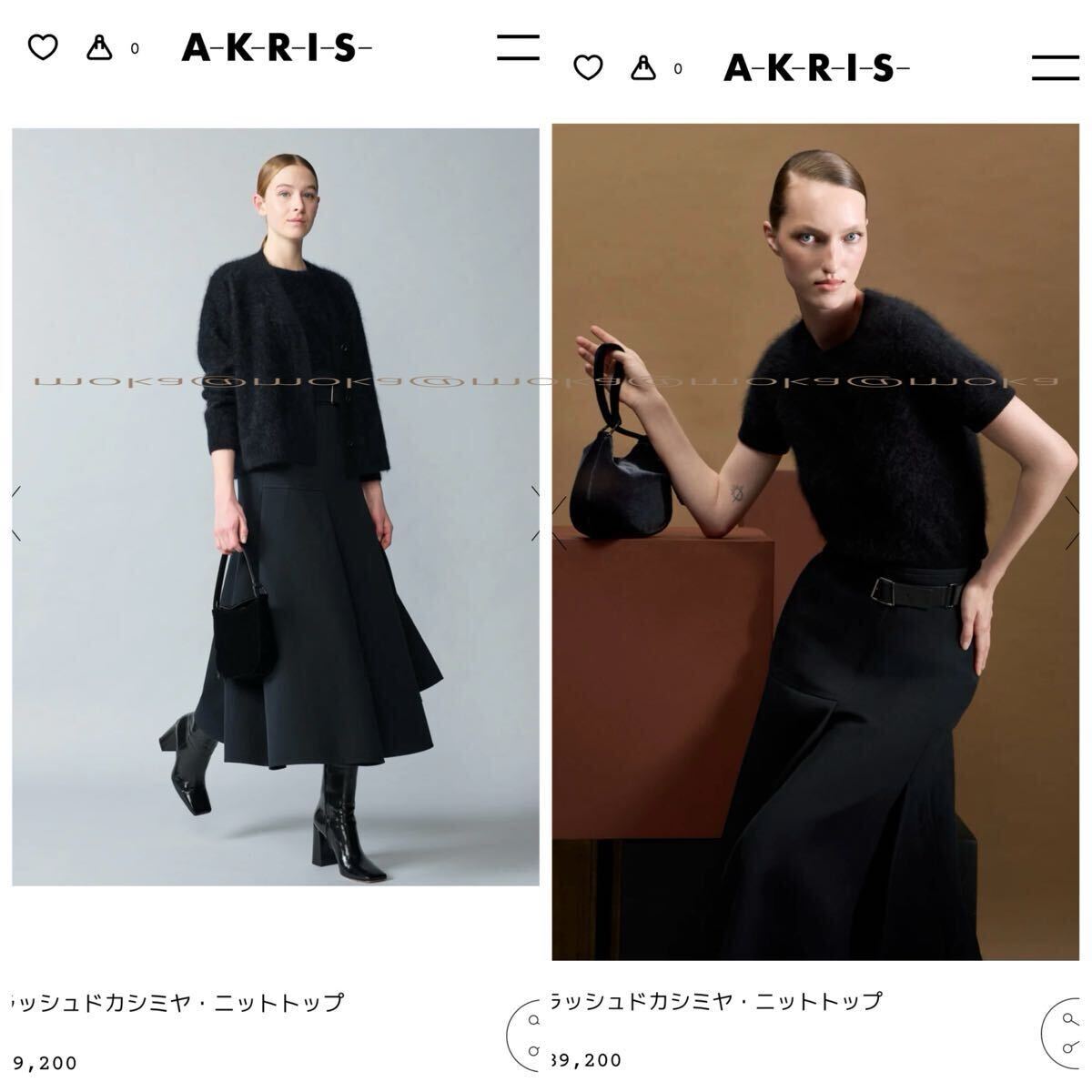Show previous image in left product carousel
Screen dimensions: 1092x1092
16,515
